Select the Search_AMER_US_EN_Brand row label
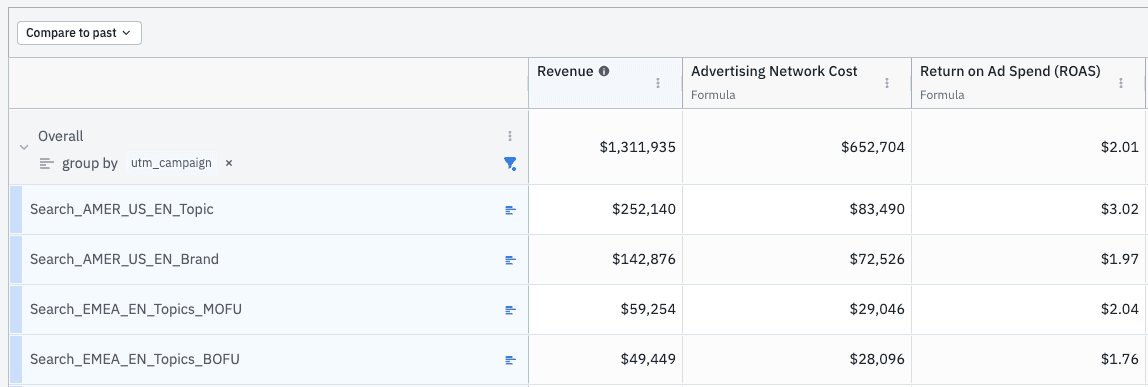 124,259
